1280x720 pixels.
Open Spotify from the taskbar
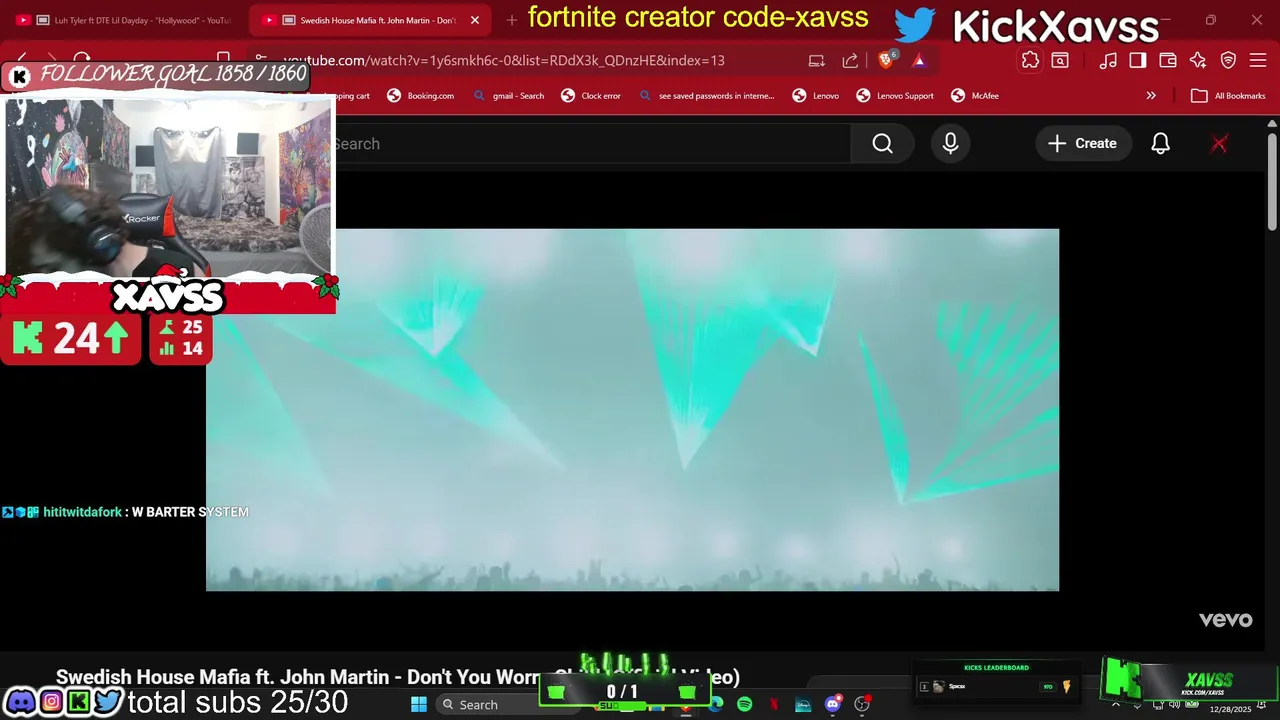point(744,705)
